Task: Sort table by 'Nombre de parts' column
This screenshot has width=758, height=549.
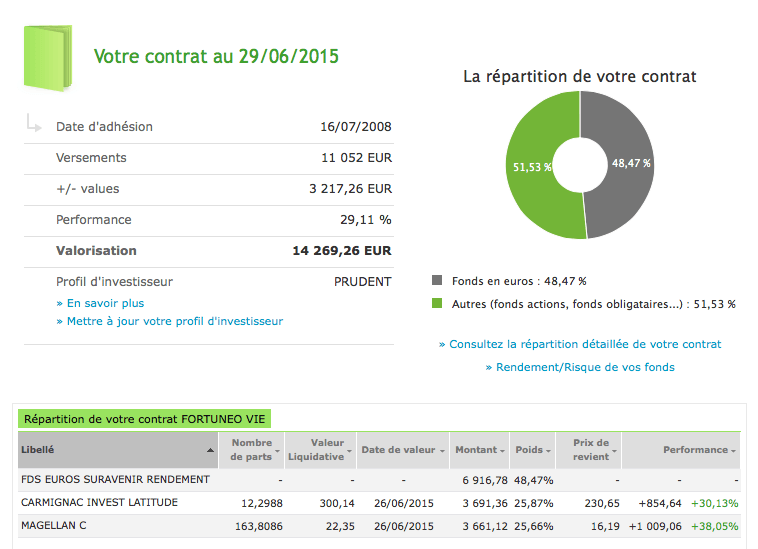Action: coord(252,450)
